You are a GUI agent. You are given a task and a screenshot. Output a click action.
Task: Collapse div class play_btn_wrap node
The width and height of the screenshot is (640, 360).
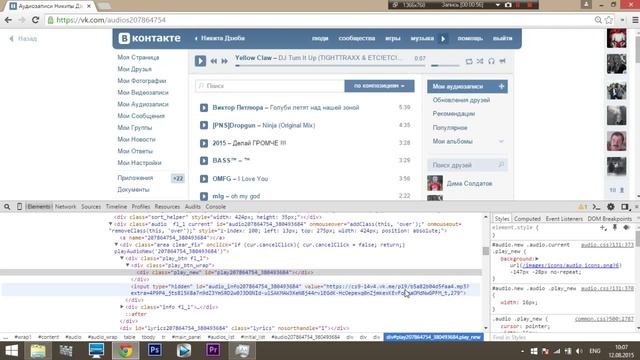tap(127, 265)
